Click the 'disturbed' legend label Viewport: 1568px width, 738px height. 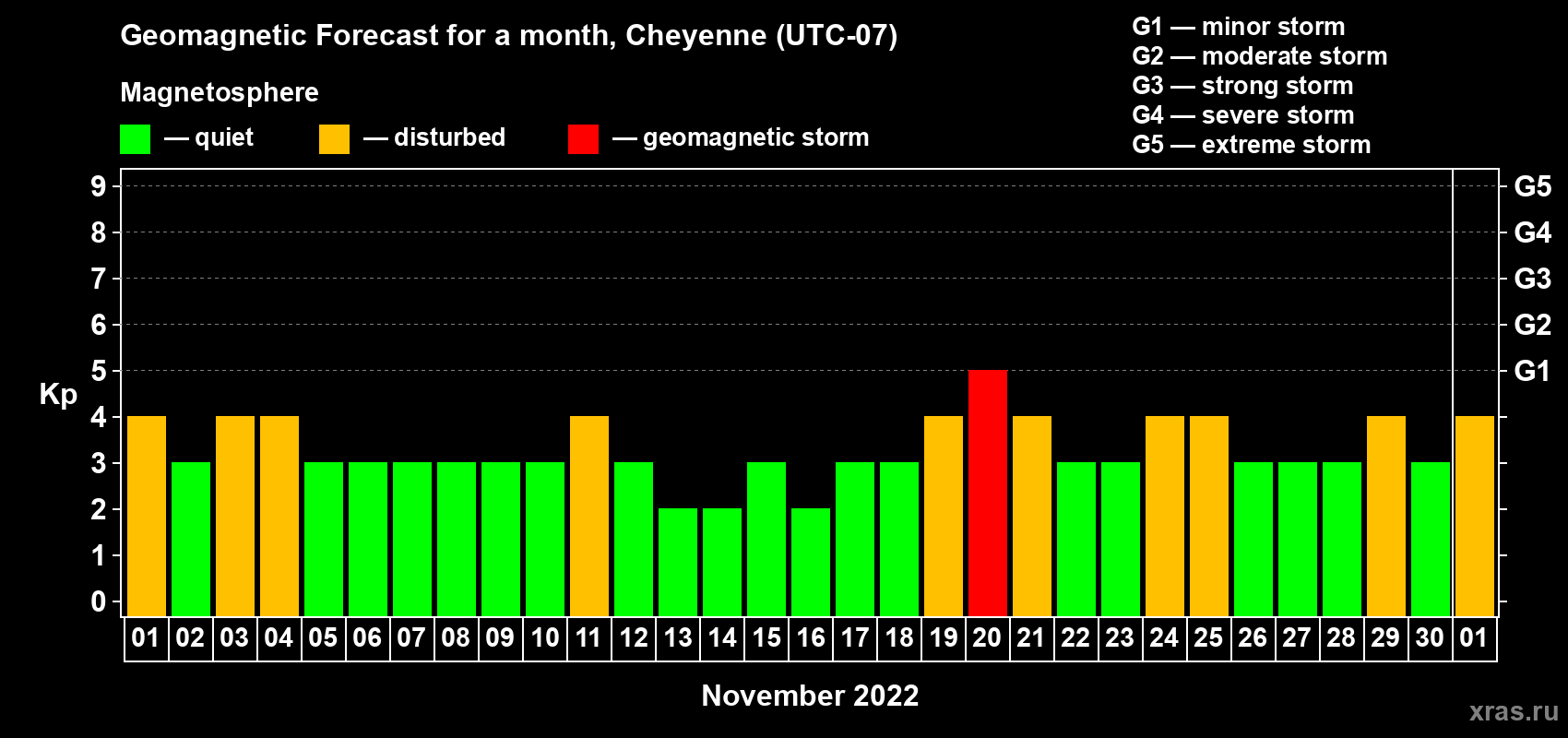click(449, 137)
